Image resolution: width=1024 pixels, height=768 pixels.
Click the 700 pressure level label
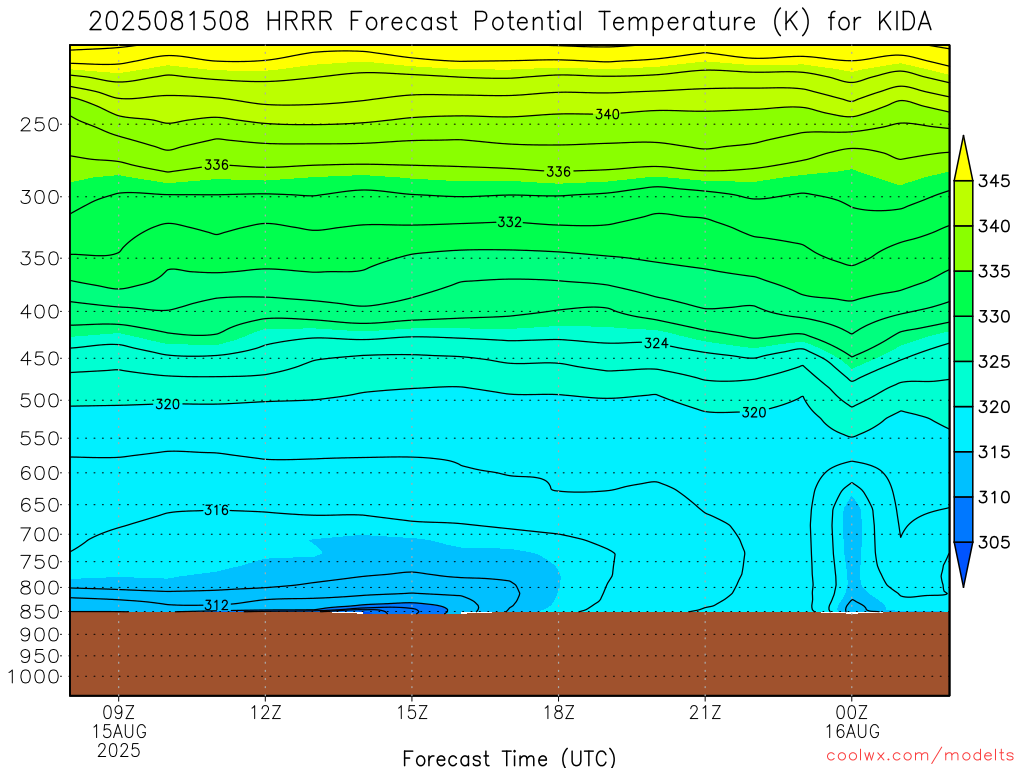40,534
